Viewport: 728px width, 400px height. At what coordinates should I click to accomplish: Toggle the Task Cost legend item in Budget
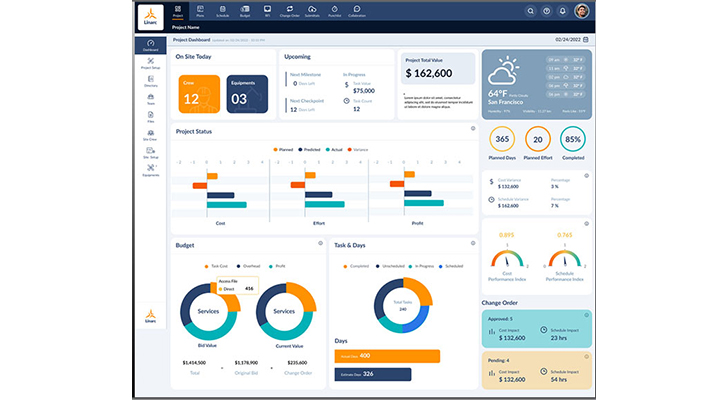coord(216,266)
